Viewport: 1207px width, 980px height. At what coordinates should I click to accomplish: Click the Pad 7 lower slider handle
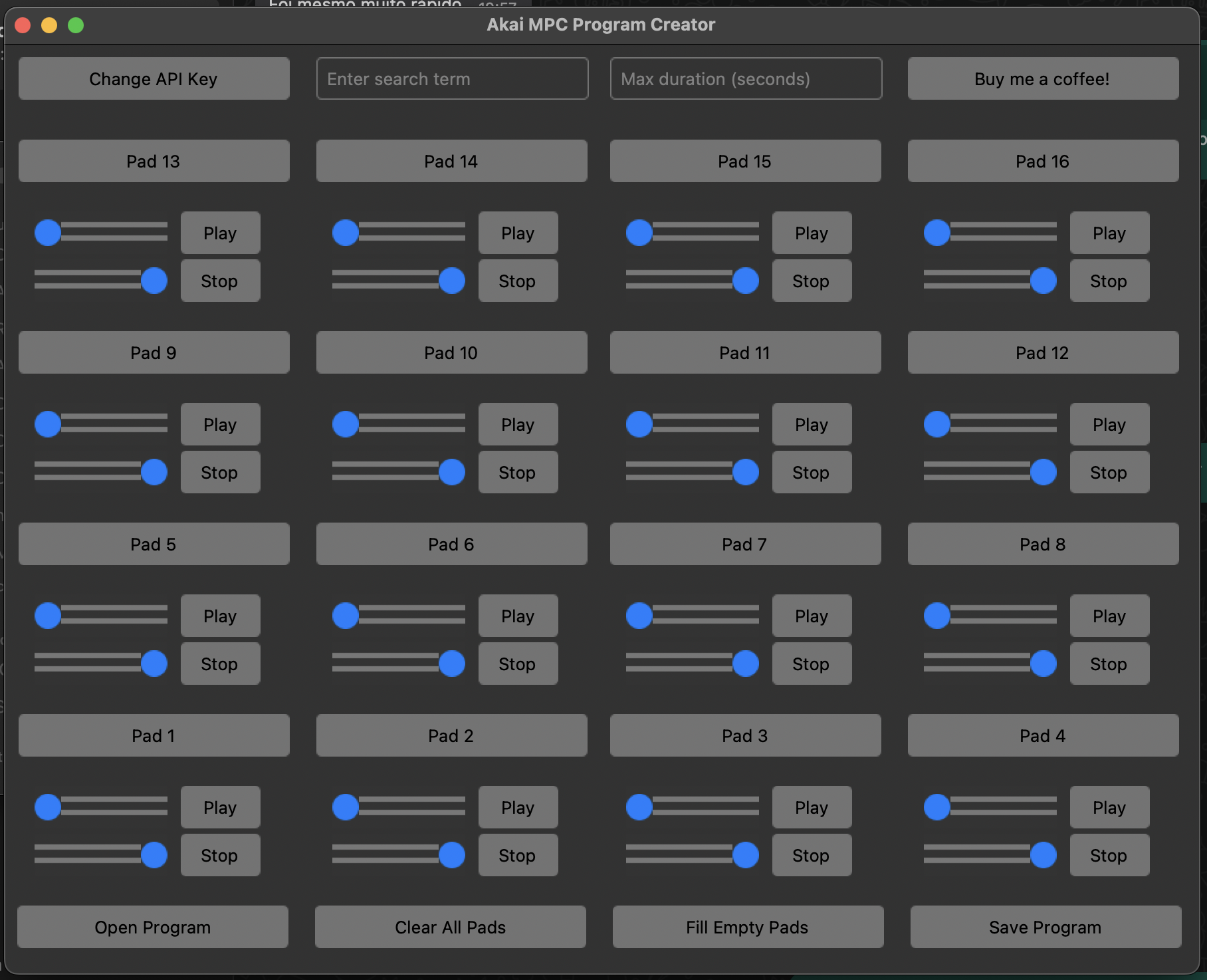point(746,664)
